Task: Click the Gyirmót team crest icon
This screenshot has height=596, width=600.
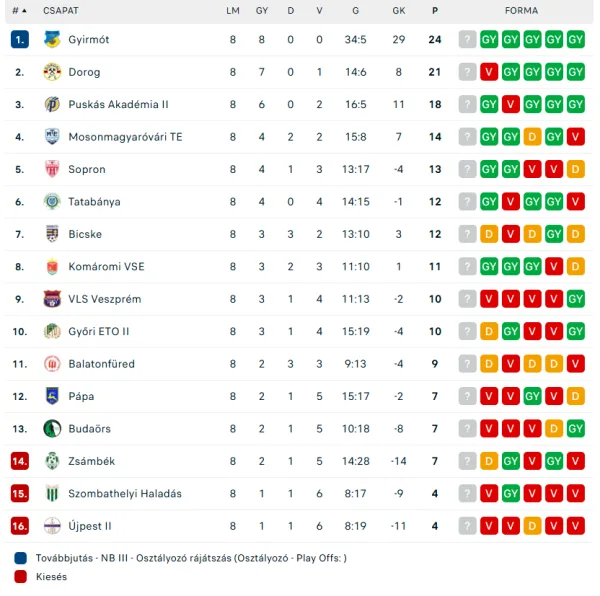Action: pyautogui.click(x=52, y=39)
